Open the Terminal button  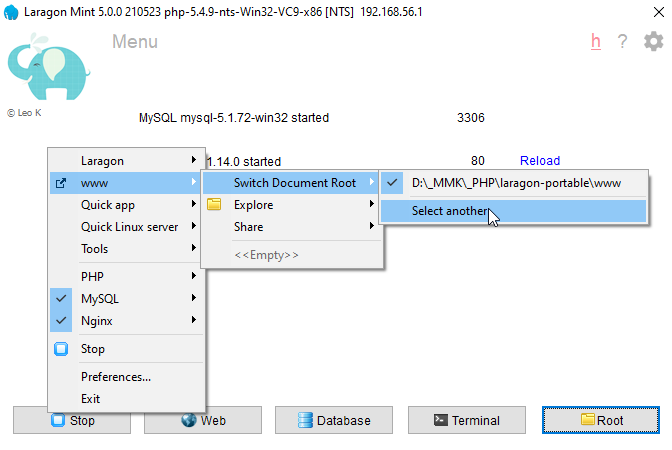pyautogui.click(x=466, y=421)
